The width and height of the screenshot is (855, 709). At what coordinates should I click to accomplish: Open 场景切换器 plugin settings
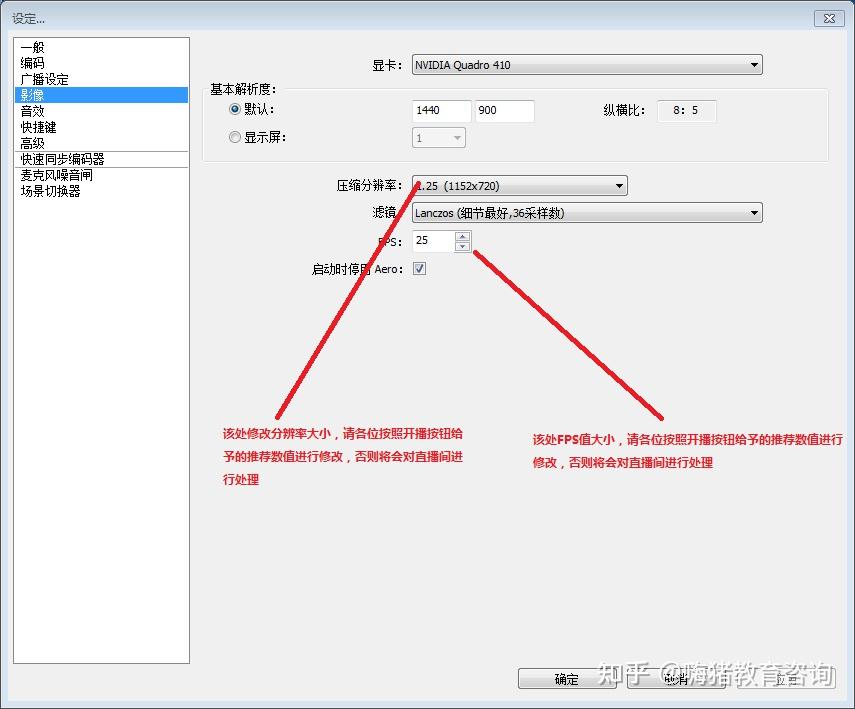point(101,191)
